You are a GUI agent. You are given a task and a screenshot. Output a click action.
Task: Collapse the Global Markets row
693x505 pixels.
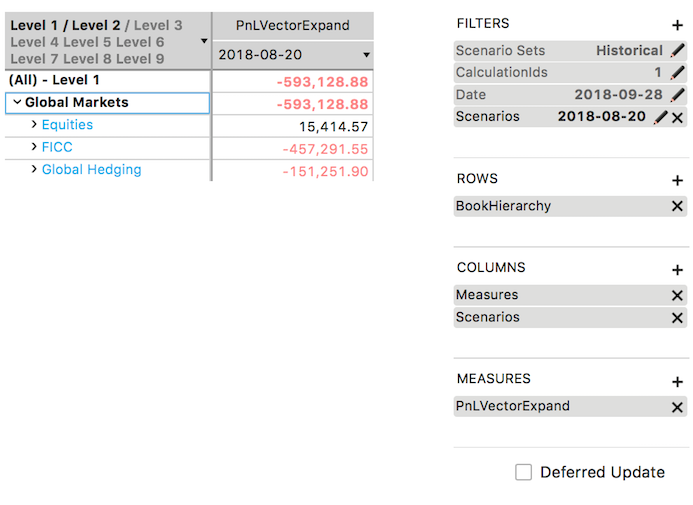[x=17, y=102]
